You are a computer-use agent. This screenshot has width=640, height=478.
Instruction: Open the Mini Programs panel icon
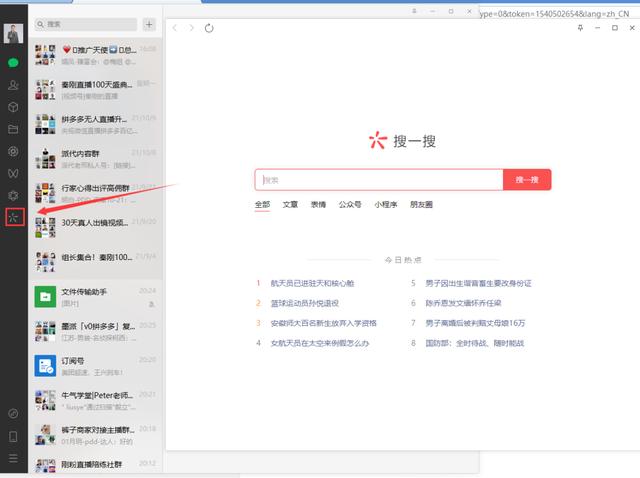tap(13, 414)
